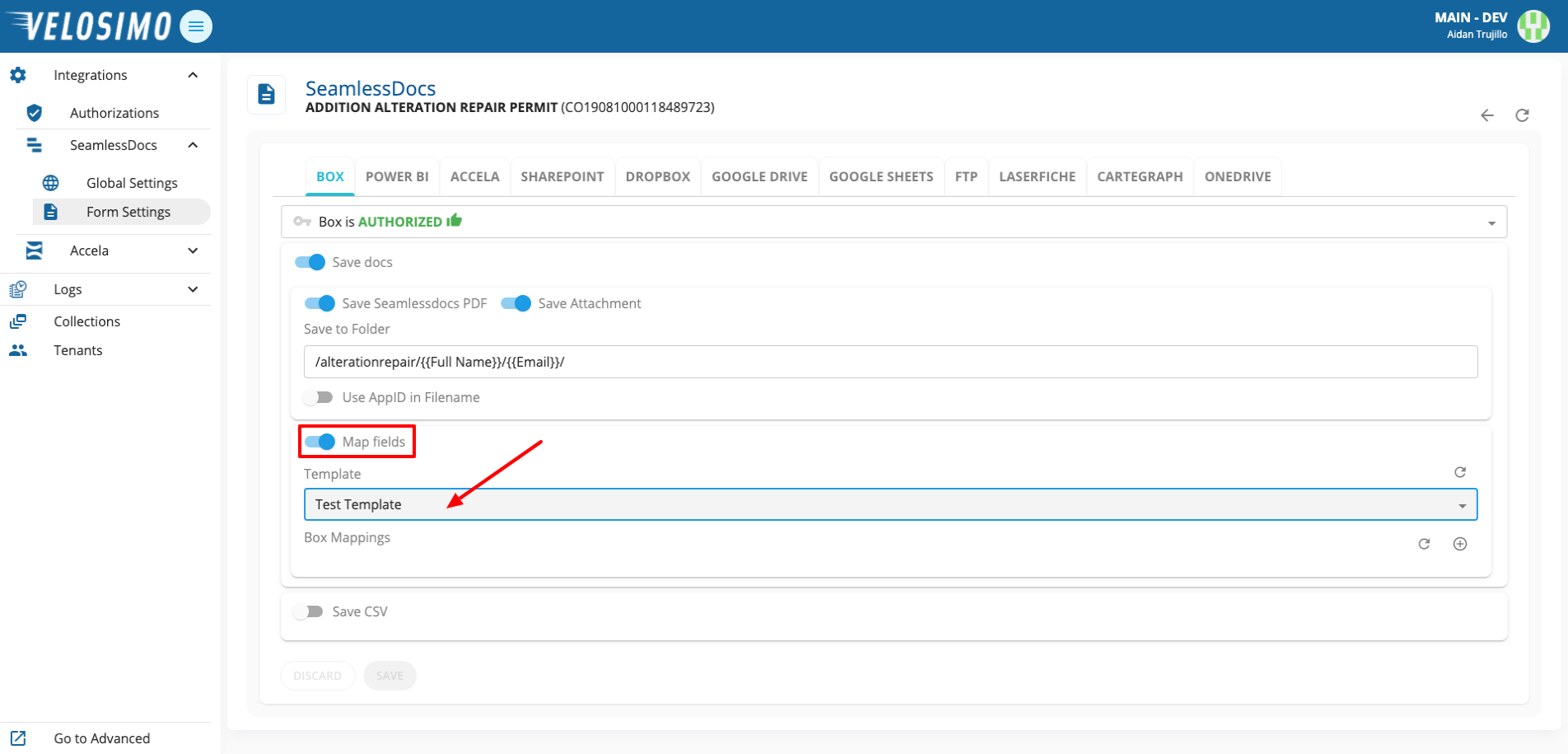Image resolution: width=1568 pixels, height=754 pixels.
Task: Click the Authorizations shield icon
Action: (35, 113)
